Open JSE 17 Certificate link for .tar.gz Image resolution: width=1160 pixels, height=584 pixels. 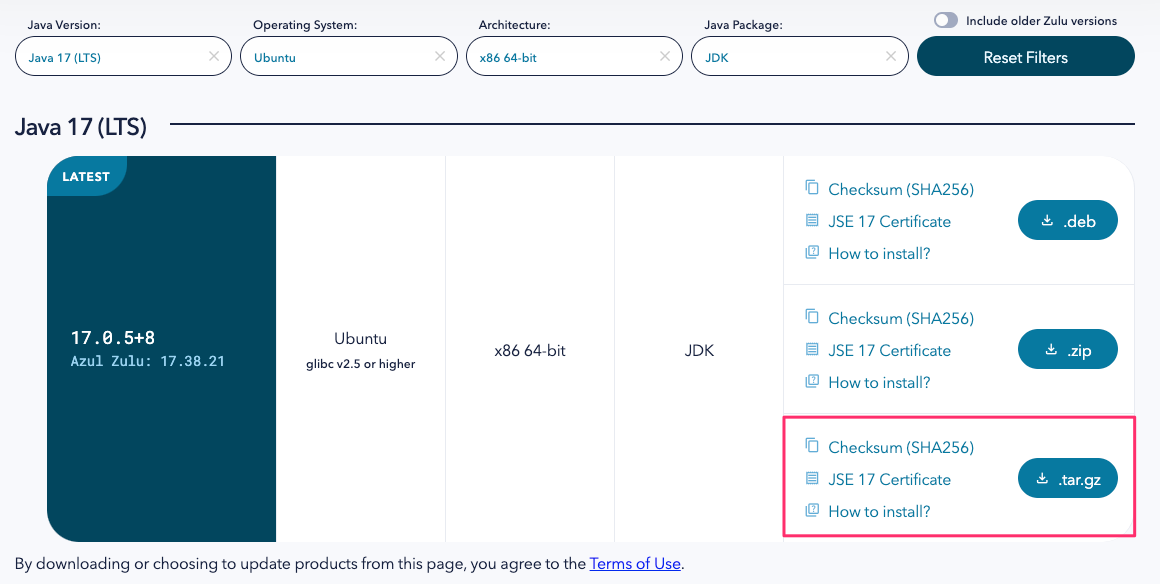click(x=889, y=479)
